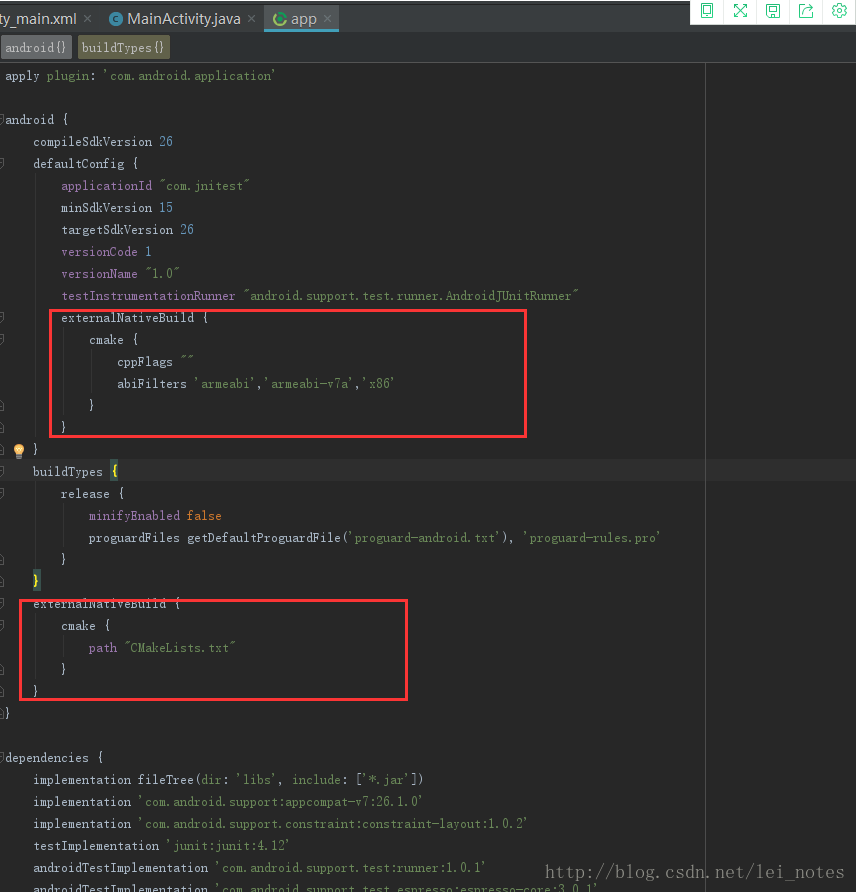Click the test:runner:1.0.1 dependency line
The height and width of the screenshot is (892, 856).
pos(259,868)
